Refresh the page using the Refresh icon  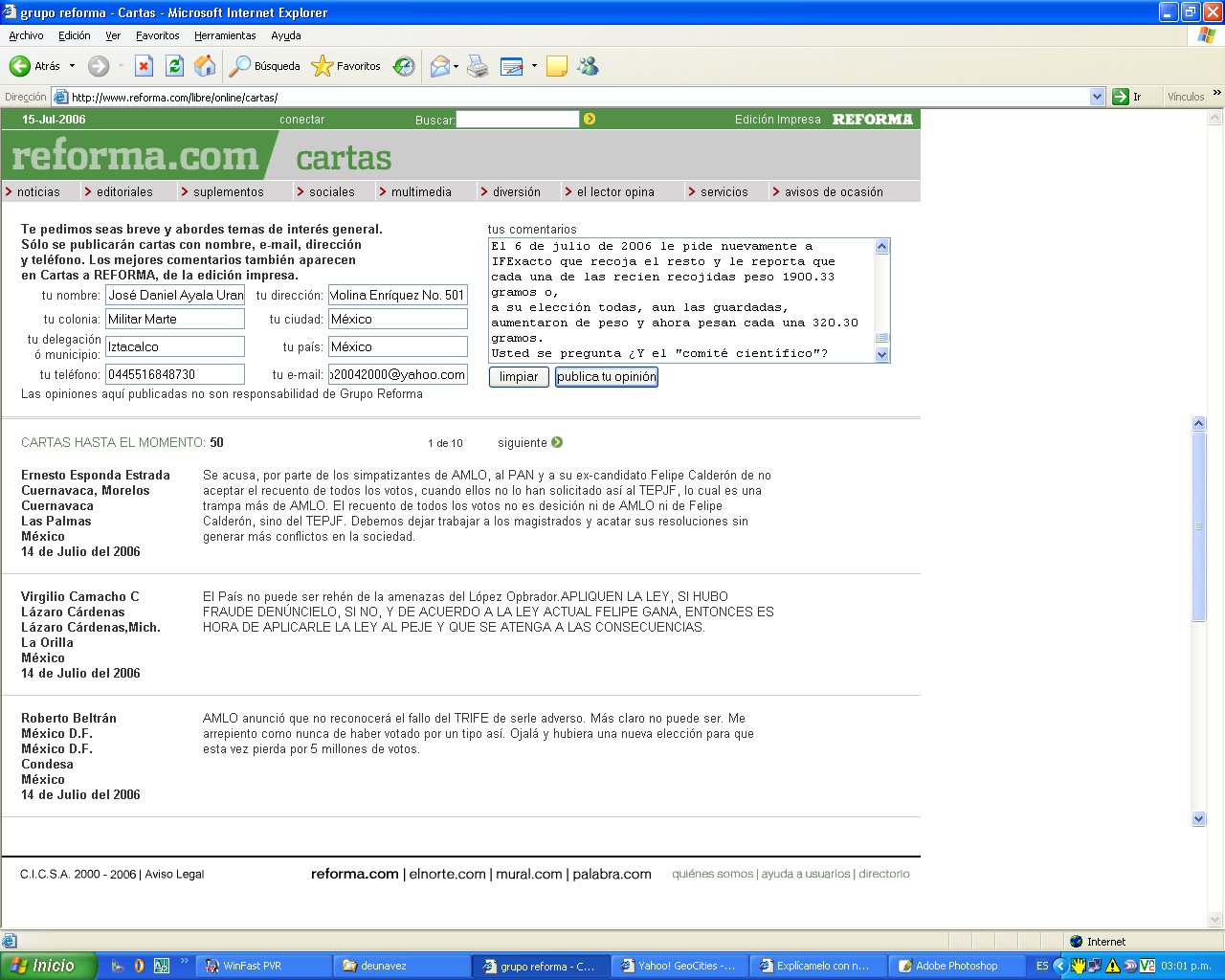coord(174,66)
